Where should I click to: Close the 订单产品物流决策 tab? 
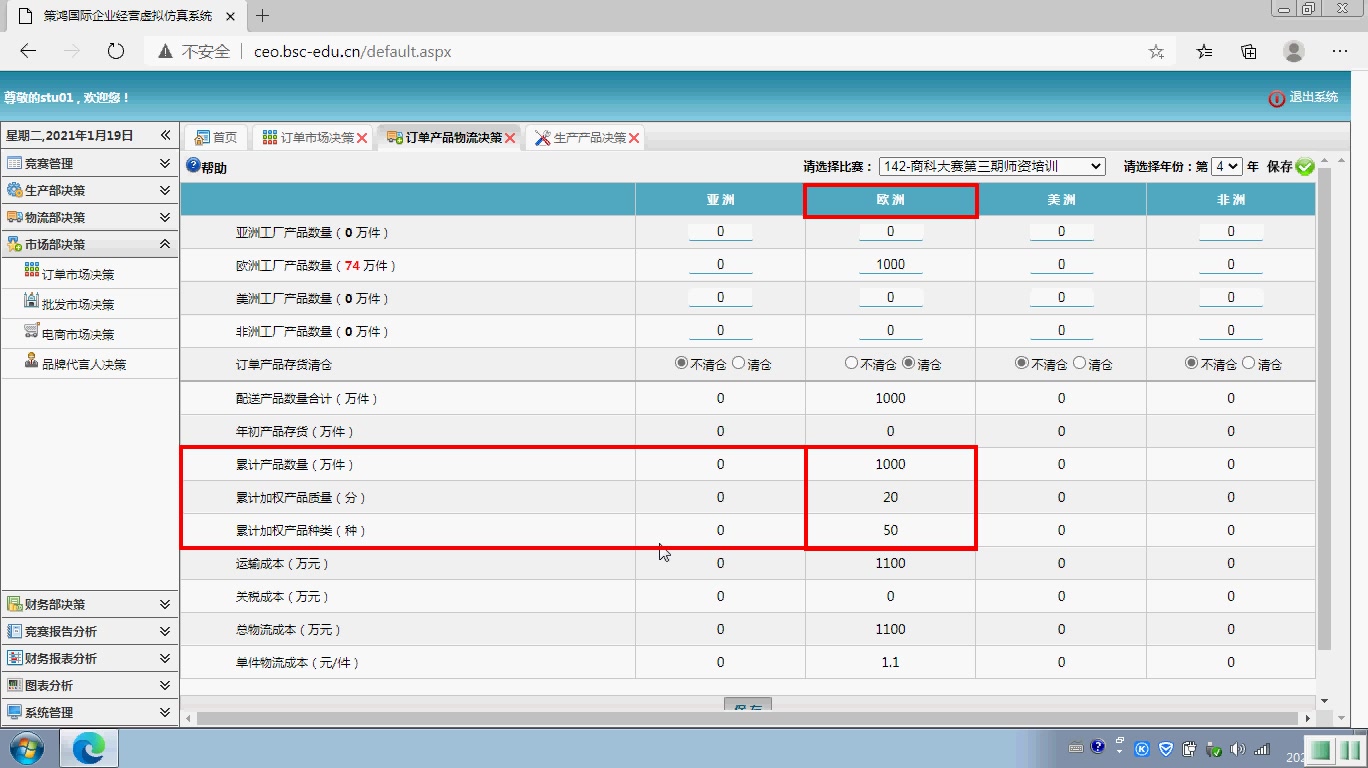[x=510, y=138]
